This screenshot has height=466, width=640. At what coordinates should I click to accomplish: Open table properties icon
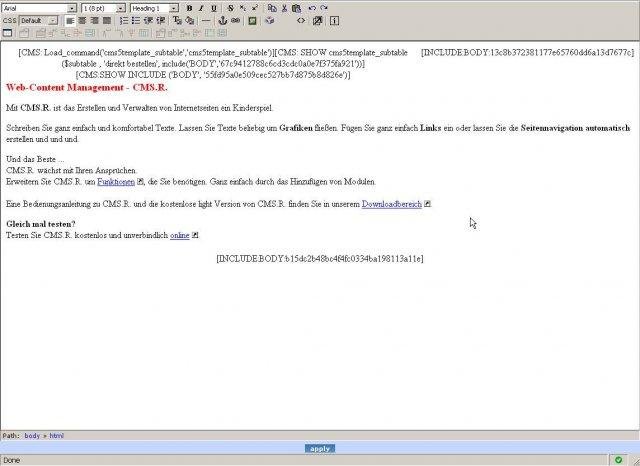point(24,33)
